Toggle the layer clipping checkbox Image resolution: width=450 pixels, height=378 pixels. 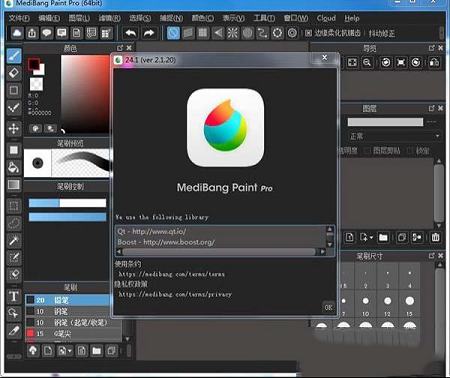click(x=367, y=151)
